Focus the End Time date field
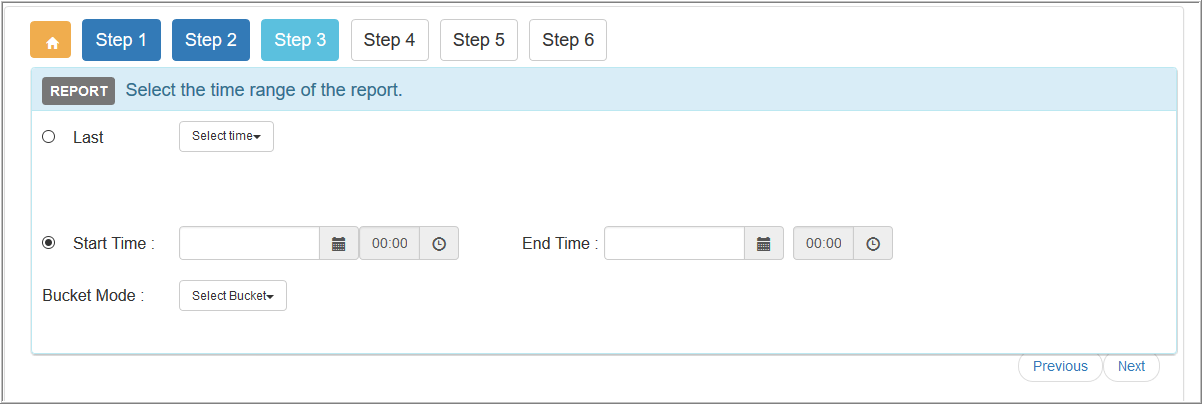Image resolution: width=1202 pixels, height=404 pixels. coord(675,243)
